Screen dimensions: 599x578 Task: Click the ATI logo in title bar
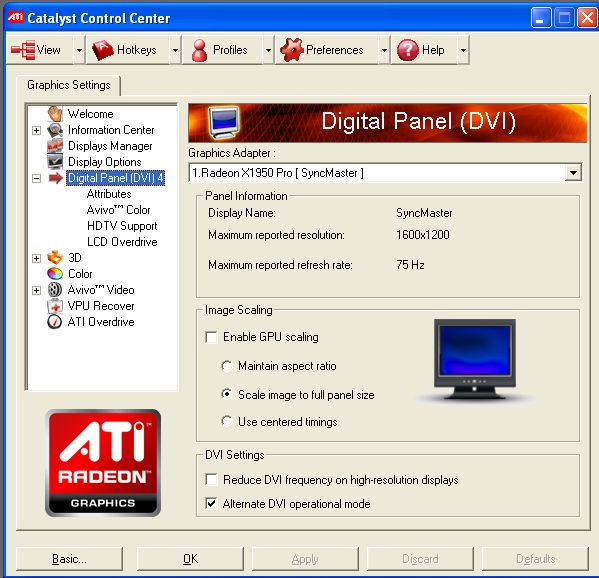(16, 17)
